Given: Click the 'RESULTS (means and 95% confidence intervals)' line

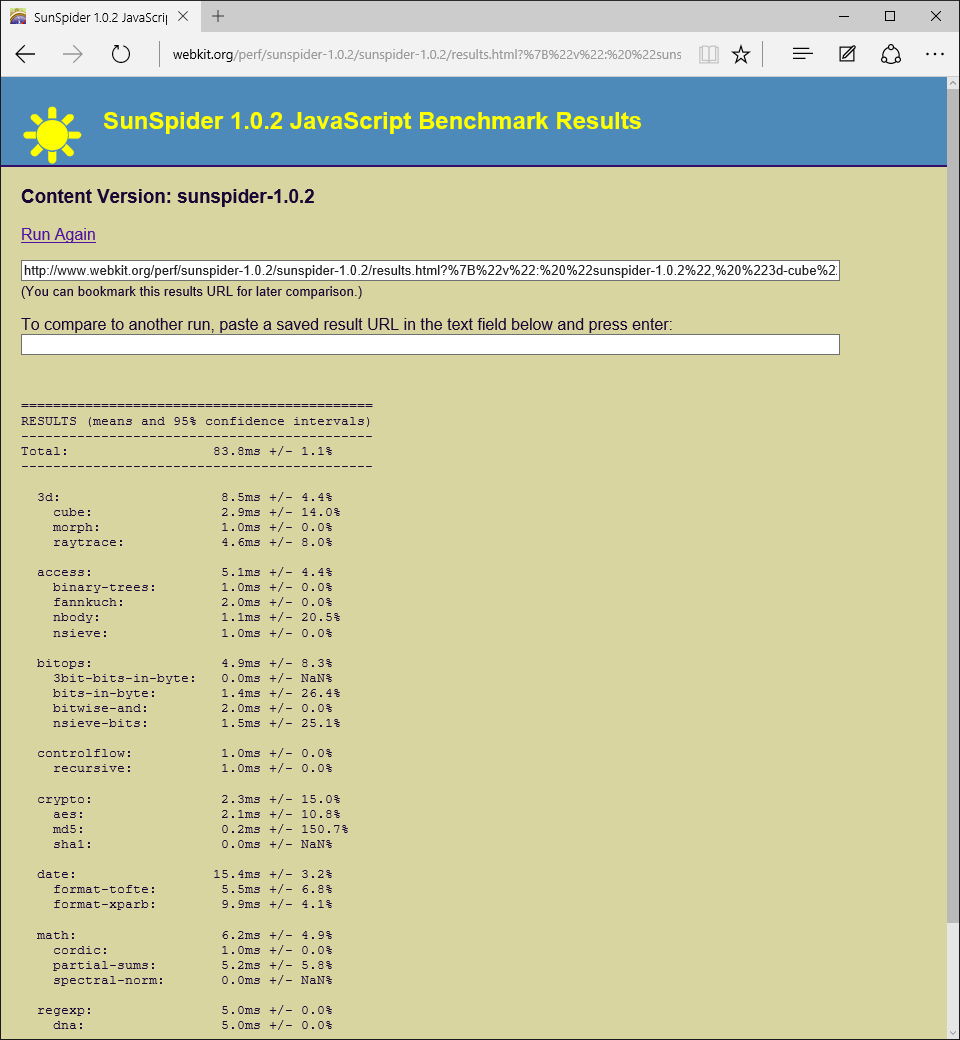Looking at the screenshot, I should (196, 422).
